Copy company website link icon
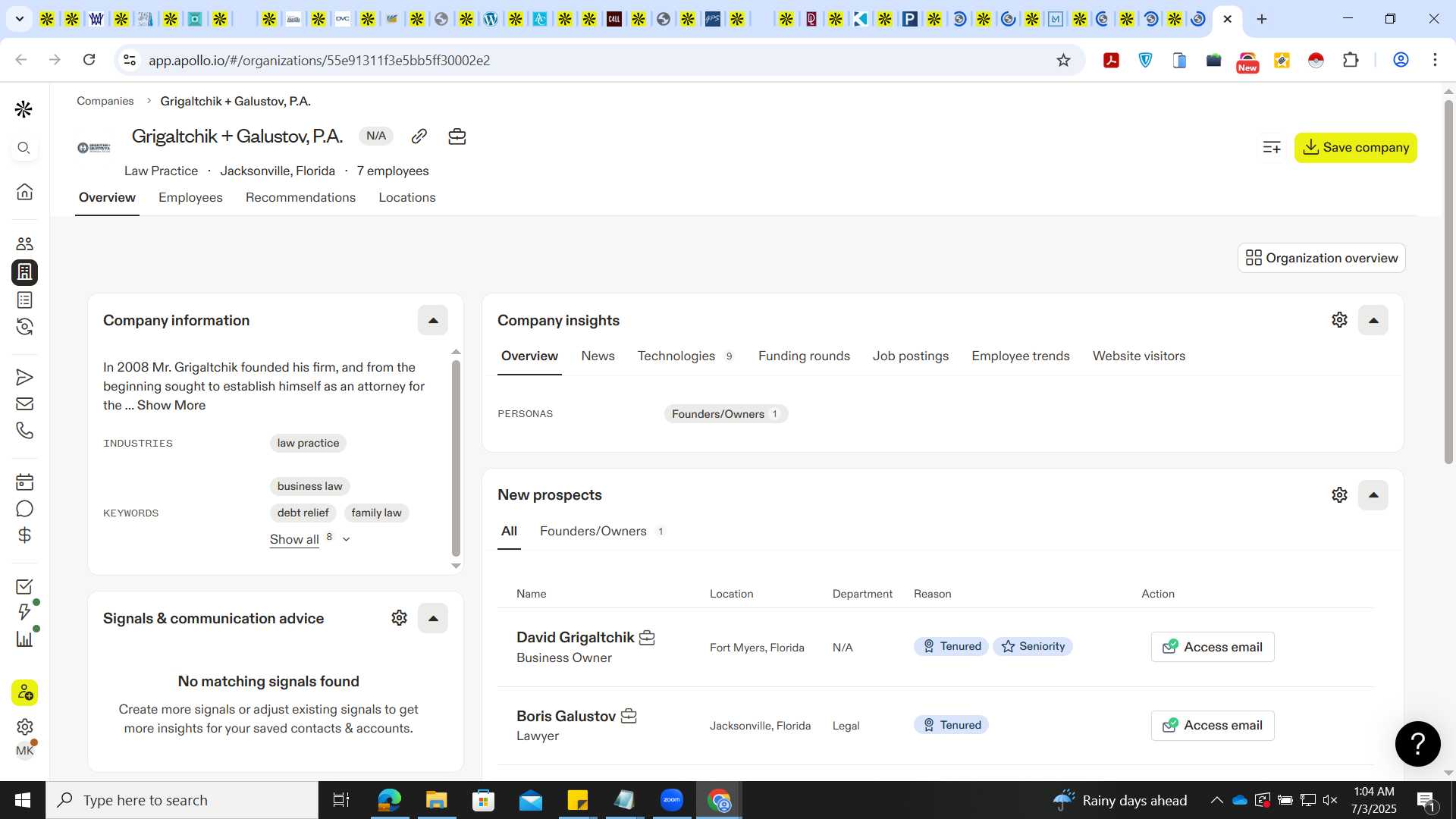The height and width of the screenshot is (819, 1456). (419, 136)
